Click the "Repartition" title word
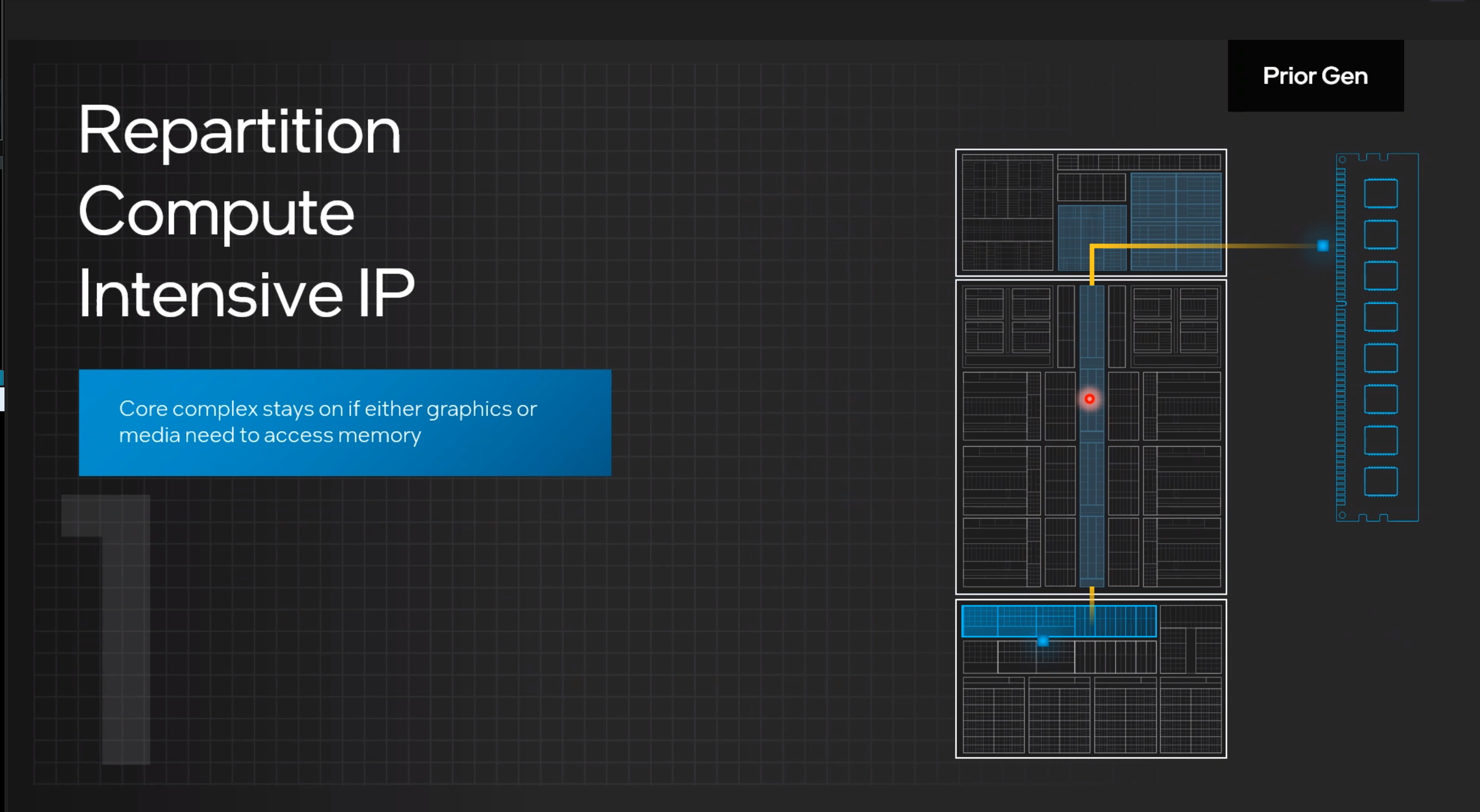Image resolution: width=1480 pixels, height=812 pixels. (240, 131)
